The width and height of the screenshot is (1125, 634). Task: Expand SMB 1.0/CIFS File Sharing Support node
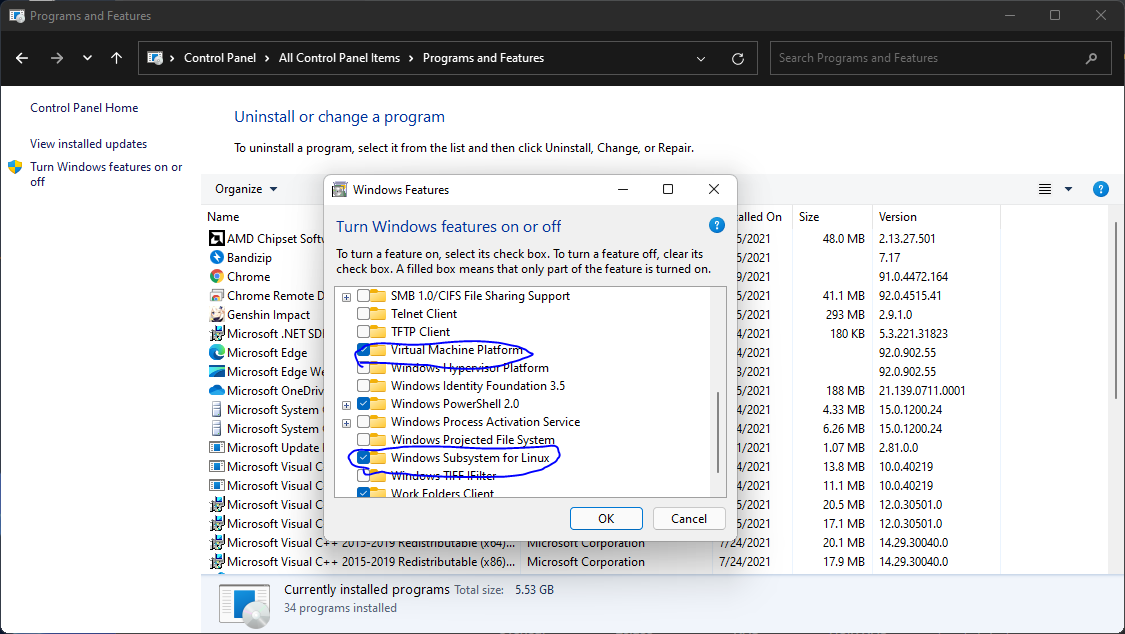pos(347,297)
